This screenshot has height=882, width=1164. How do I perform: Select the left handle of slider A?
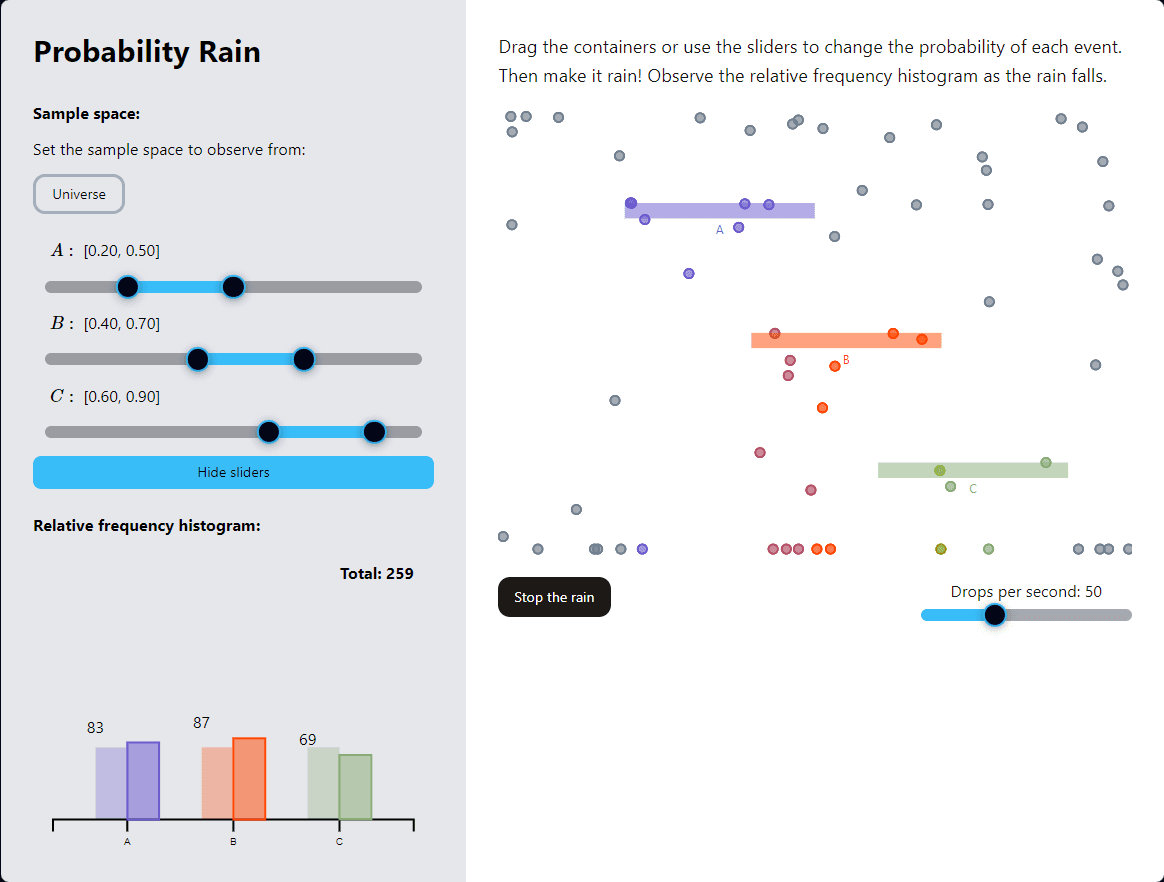point(127,287)
